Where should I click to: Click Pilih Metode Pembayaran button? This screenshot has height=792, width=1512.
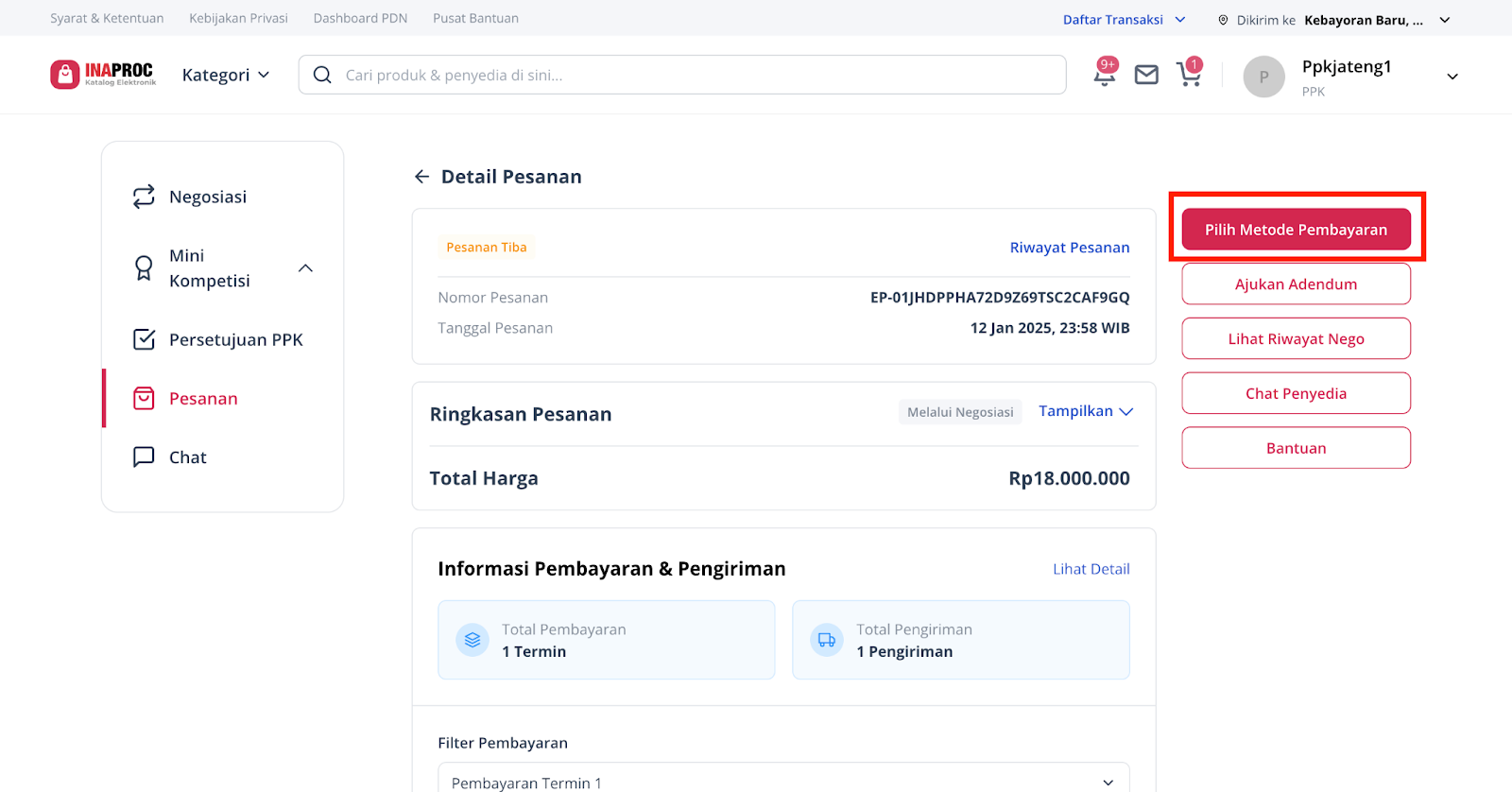click(x=1296, y=230)
